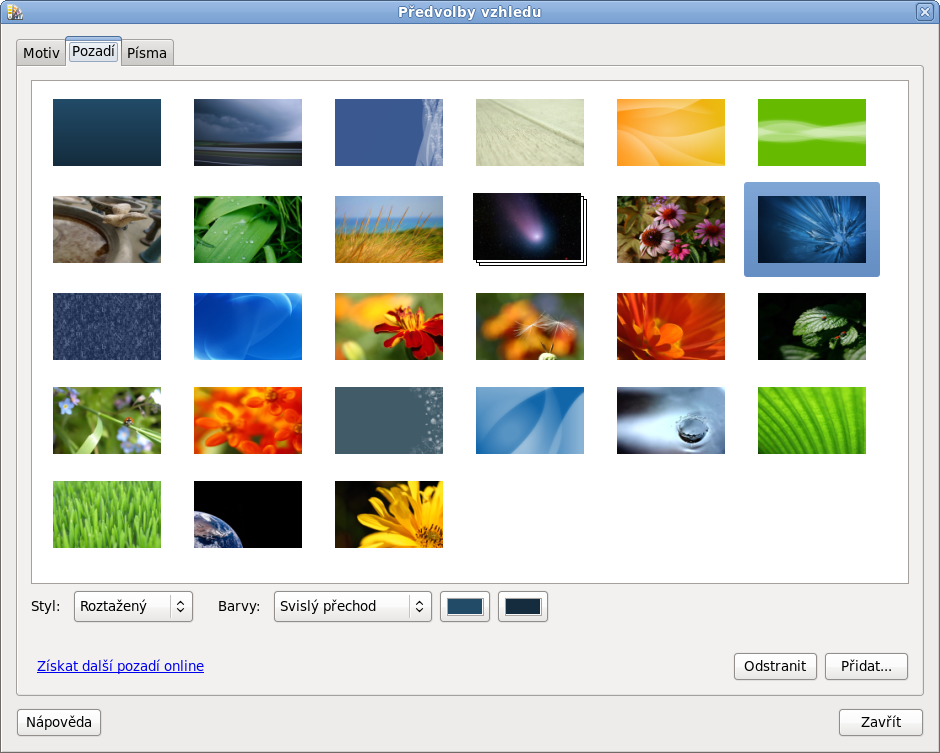940x753 pixels.
Task: Select the blue wallpaper with white swirl
Action: [x=388, y=132]
